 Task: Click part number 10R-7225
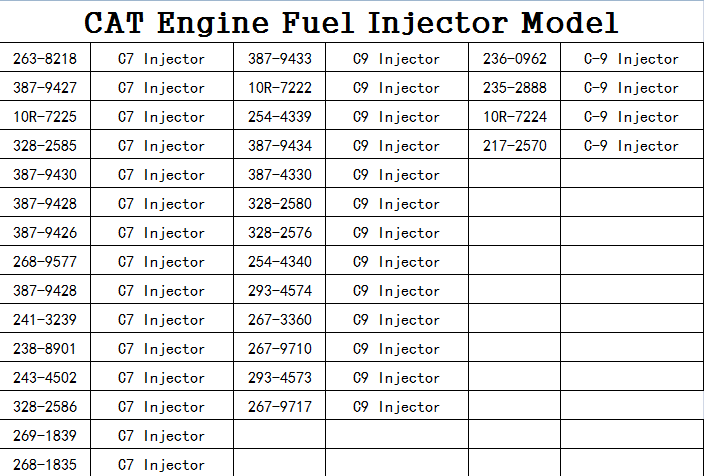[x=45, y=117]
